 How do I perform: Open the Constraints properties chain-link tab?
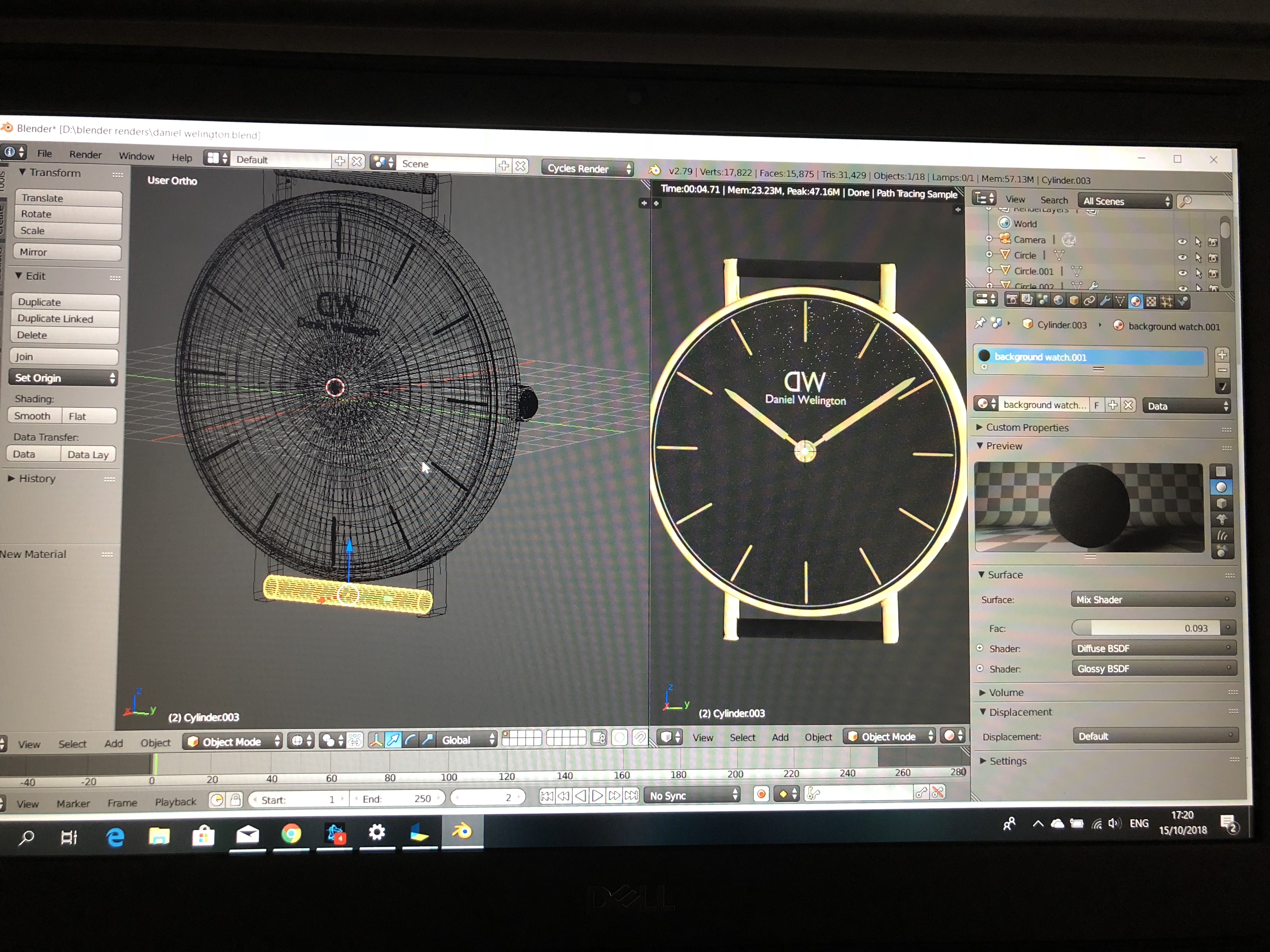tap(1089, 301)
